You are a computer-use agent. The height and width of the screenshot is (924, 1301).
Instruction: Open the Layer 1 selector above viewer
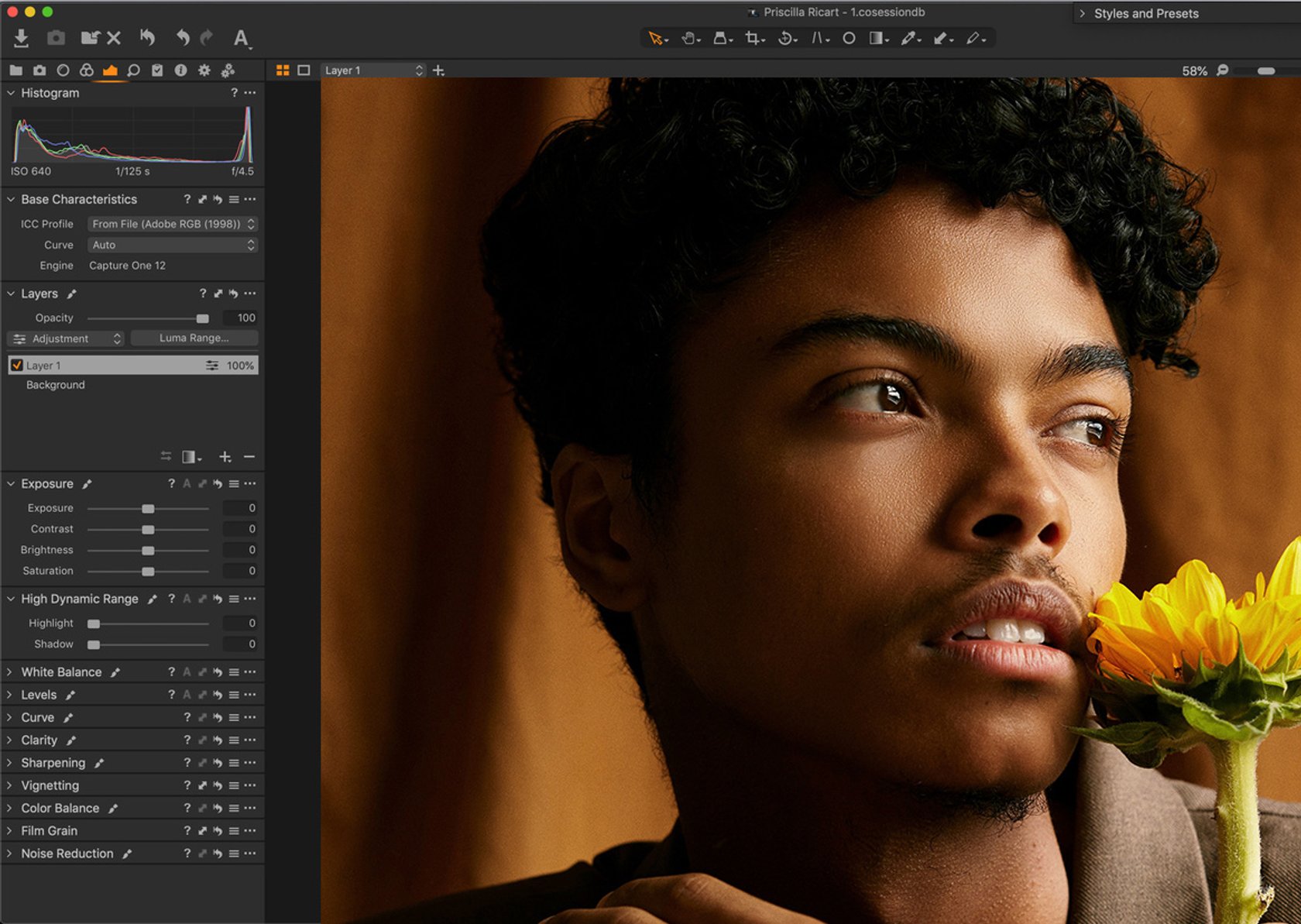pyautogui.click(x=373, y=70)
